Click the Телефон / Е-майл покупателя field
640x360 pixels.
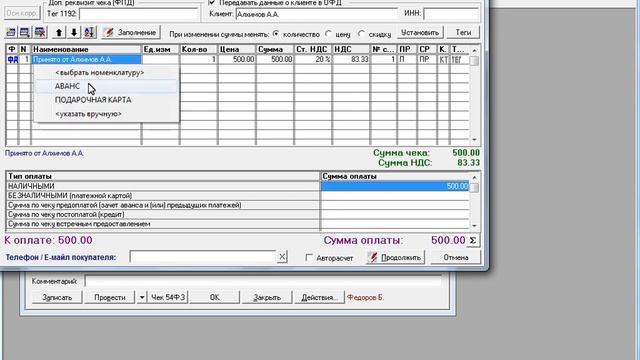[203, 257]
